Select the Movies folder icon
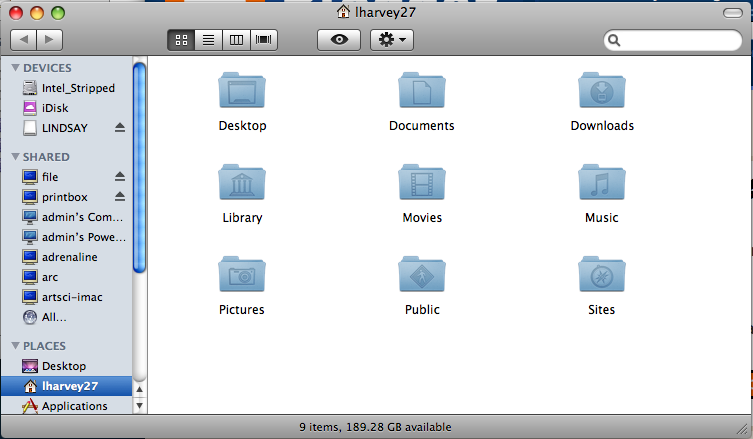This screenshot has height=439, width=753. 422,183
